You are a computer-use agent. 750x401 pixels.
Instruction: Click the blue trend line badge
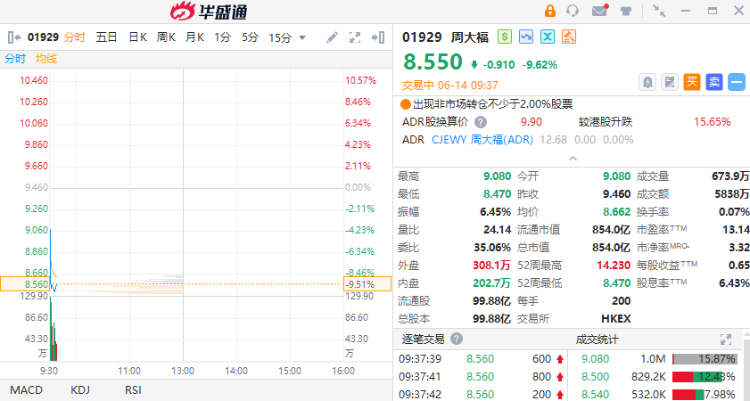point(526,36)
